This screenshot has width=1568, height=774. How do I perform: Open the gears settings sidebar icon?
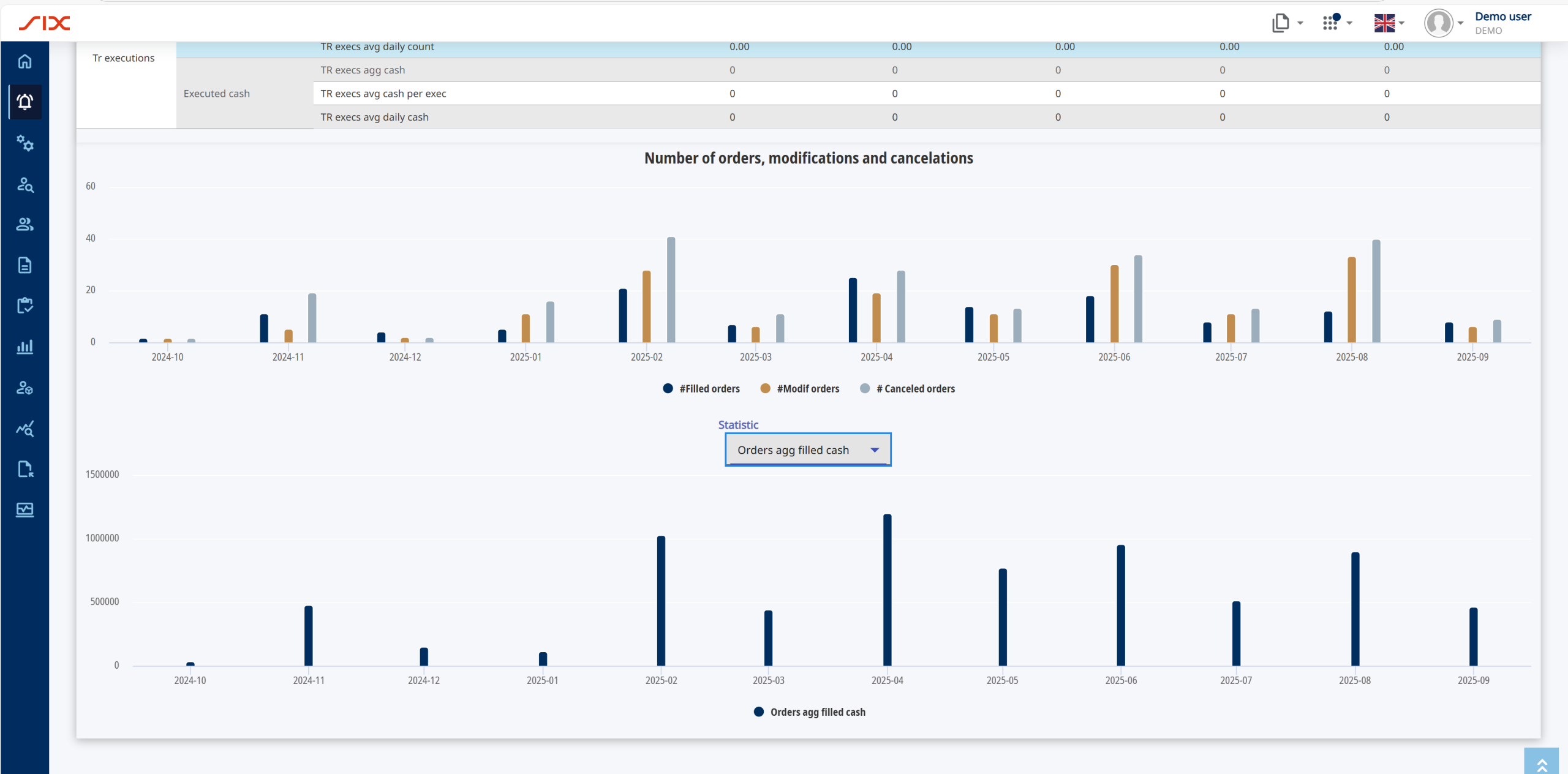pyautogui.click(x=24, y=143)
